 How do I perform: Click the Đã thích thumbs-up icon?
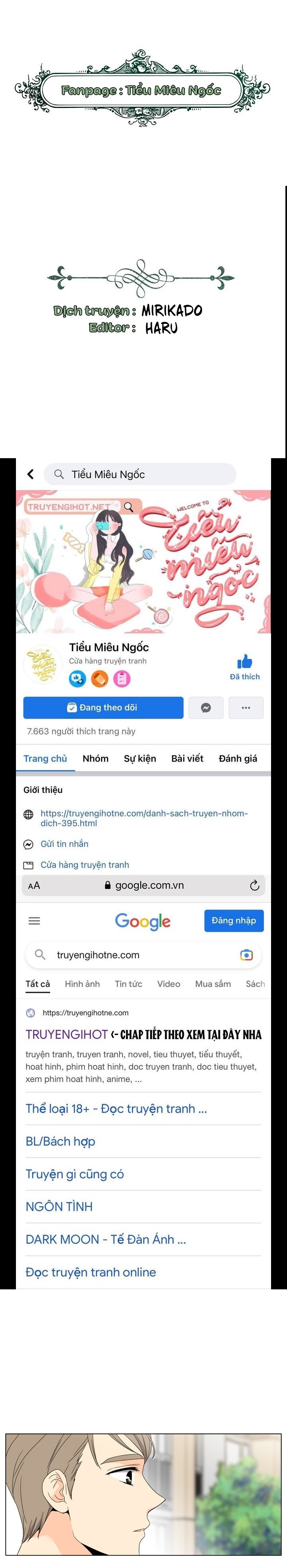pos(244,661)
